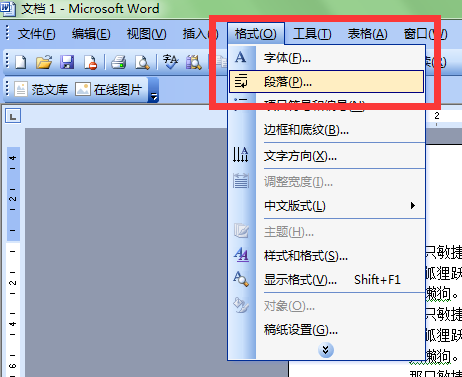The image size is (462, 377).
Task: Open the 表格(A) menu
Action: 367,34
